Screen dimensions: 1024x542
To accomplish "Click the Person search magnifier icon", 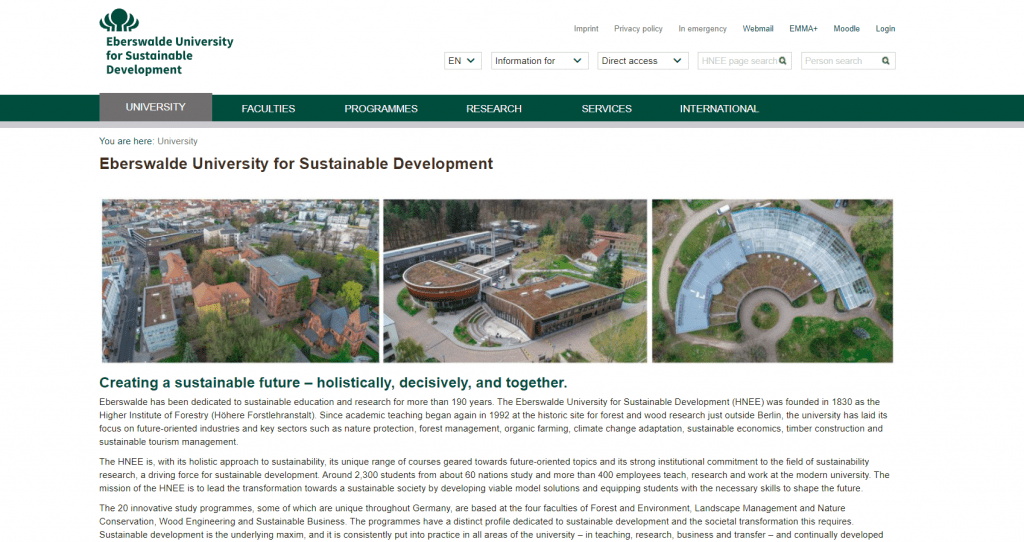I will coord(885,61).
